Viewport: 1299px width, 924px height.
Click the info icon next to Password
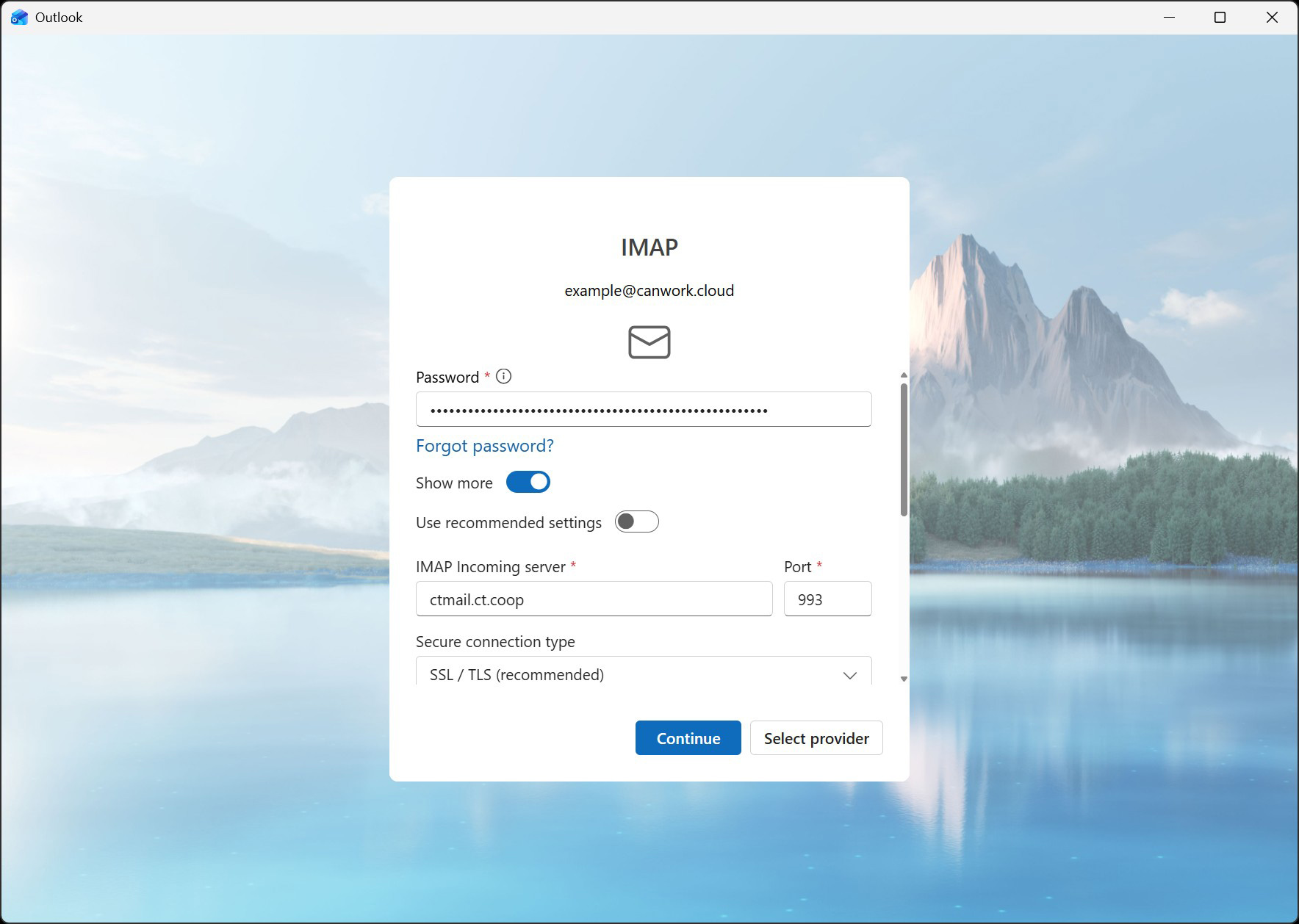pyautogui.click(x=503, y=377)
